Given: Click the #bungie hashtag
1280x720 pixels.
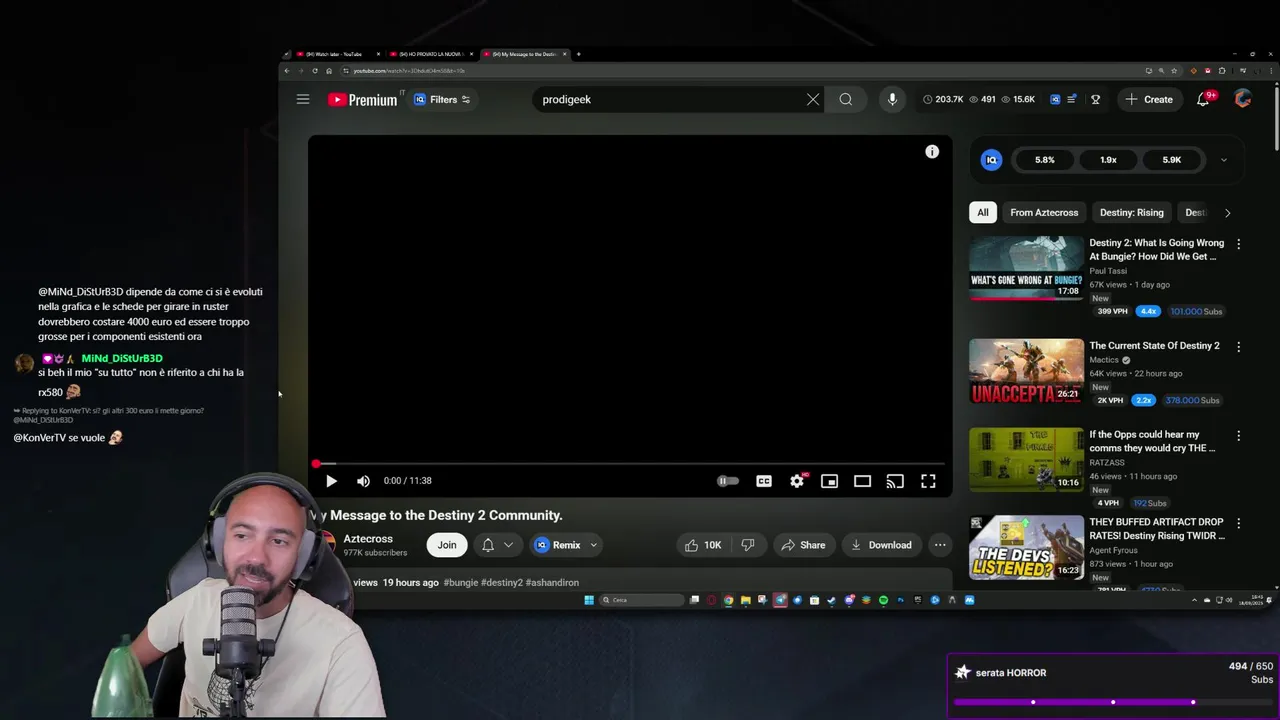Looking at the screenshot, I should pyautogui.click(x=460, y=582).
